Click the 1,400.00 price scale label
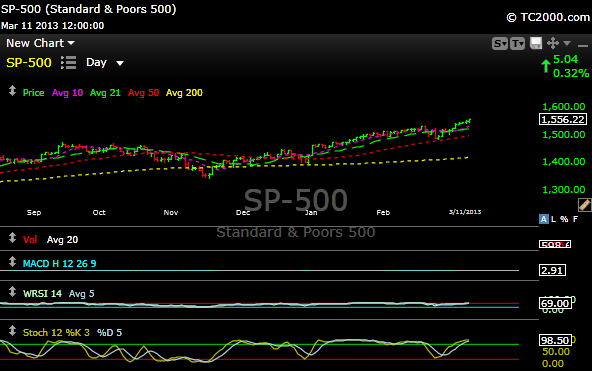The height and width of the screenshot is (371, 592). point(564,162)
